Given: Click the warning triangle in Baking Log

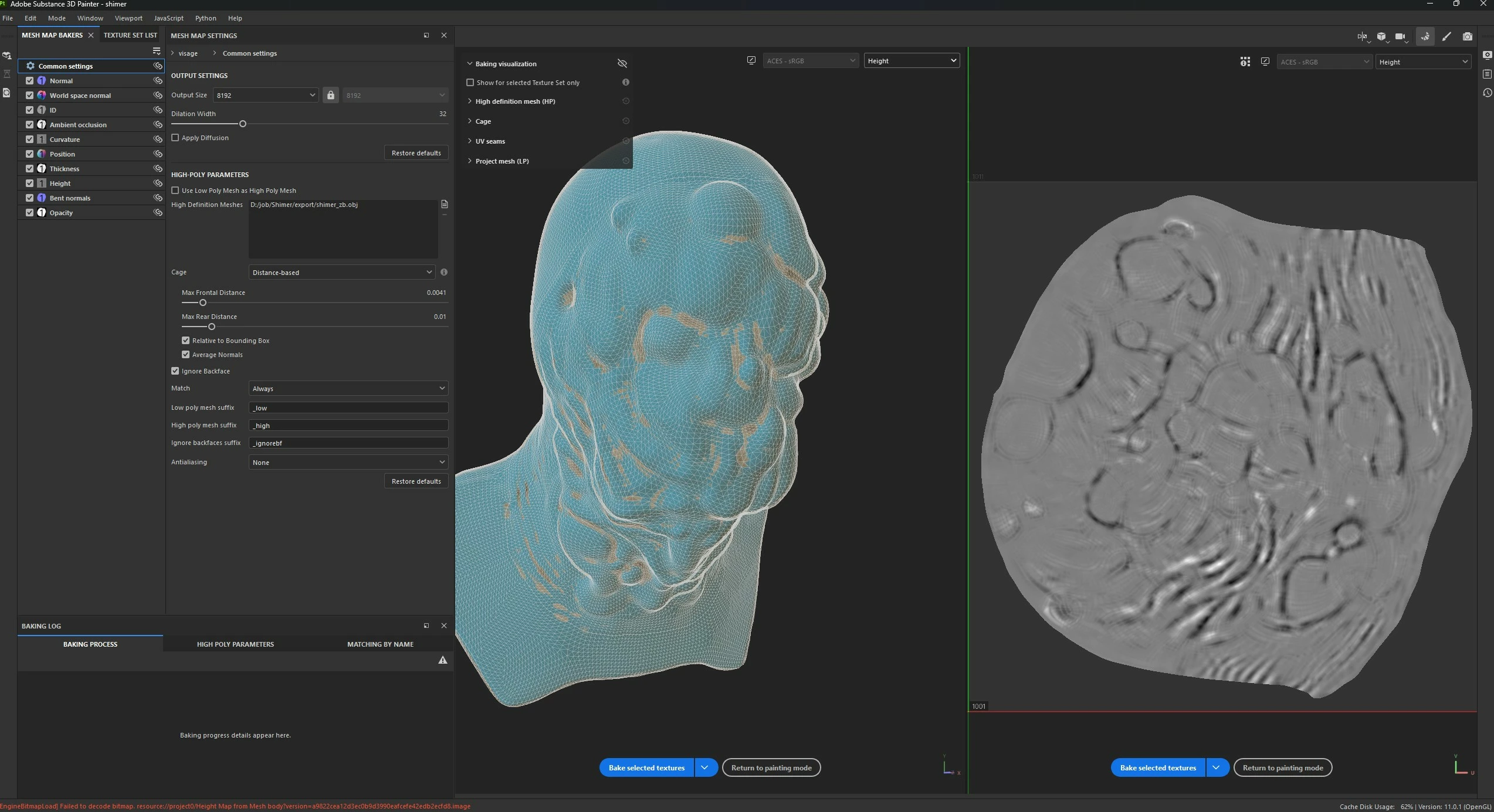Looking at the screenshot, I should (x=443, y=660).
